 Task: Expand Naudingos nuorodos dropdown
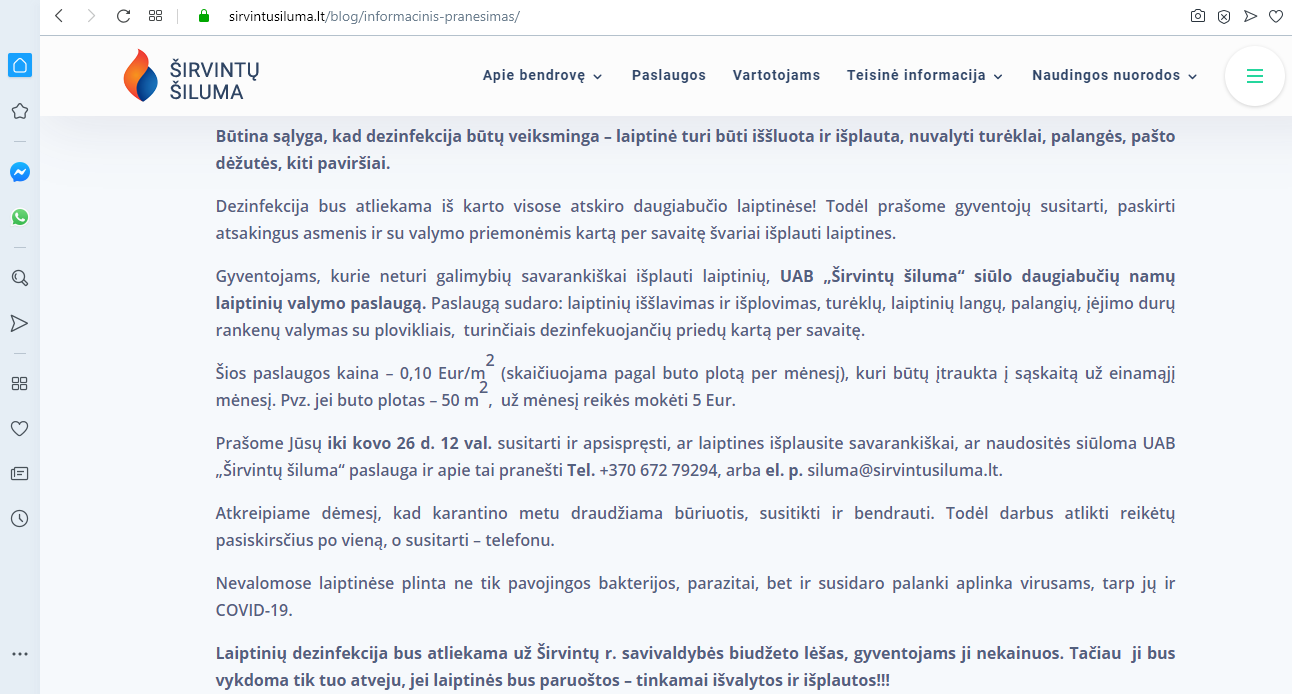point(1114,75)
